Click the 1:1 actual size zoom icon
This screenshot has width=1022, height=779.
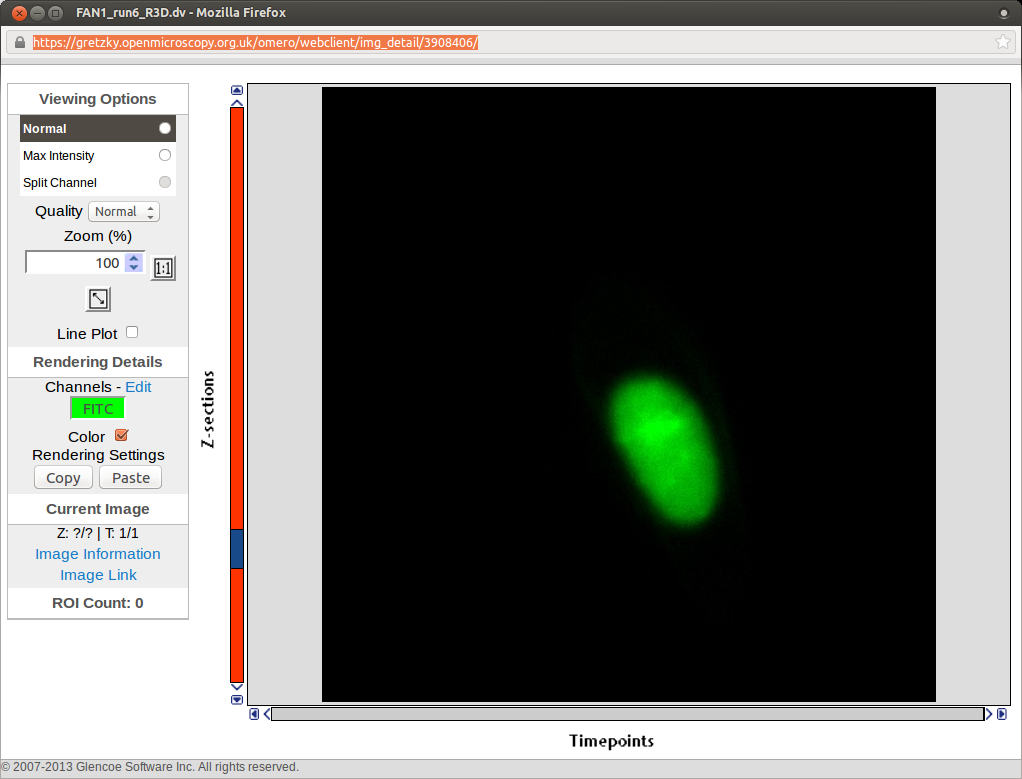pyautogui.click(x=163, y=268)
